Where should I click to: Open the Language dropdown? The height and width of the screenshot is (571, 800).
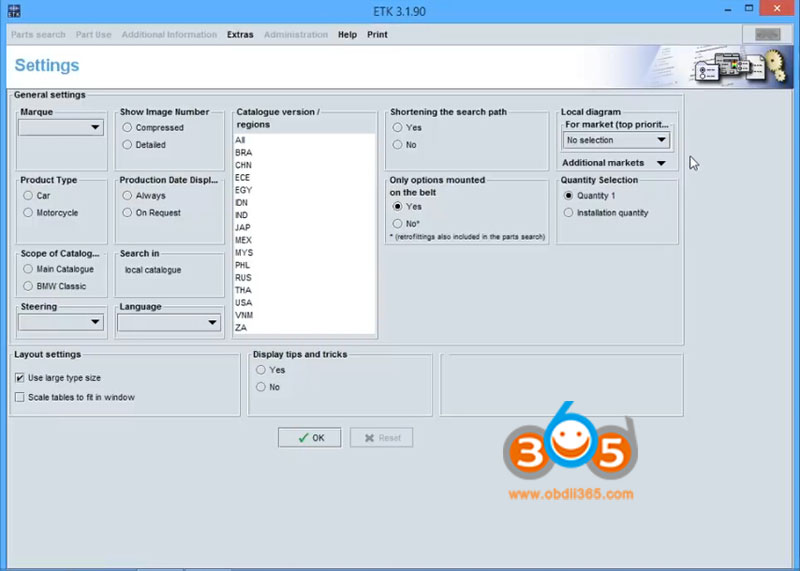169,322
